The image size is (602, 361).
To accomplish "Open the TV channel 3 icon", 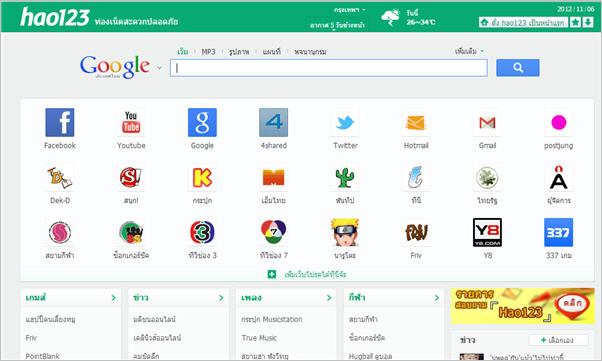I will tap(202, 232).
